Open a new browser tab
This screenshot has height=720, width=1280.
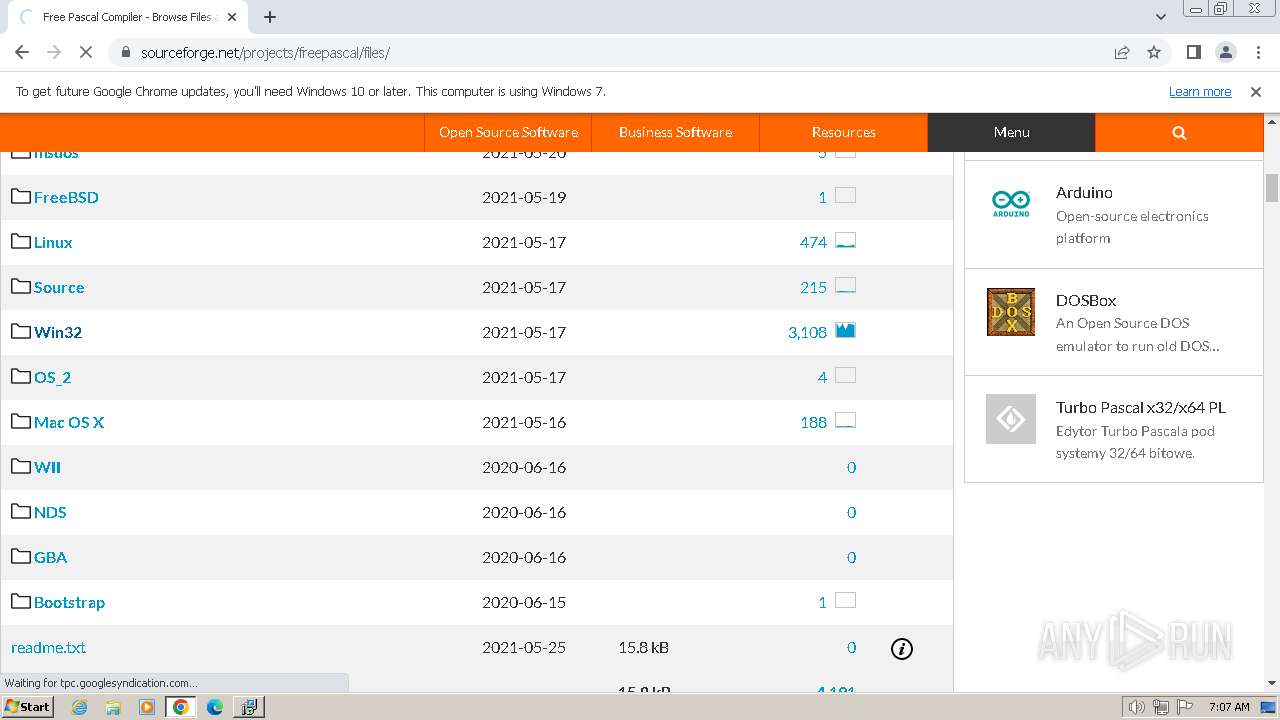click(270, 17)
